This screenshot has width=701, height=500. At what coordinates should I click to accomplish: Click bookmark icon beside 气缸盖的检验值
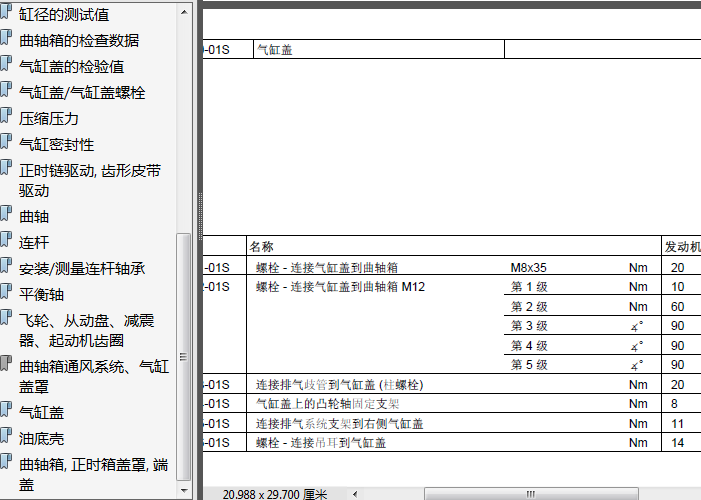click(x=5, y=64)
